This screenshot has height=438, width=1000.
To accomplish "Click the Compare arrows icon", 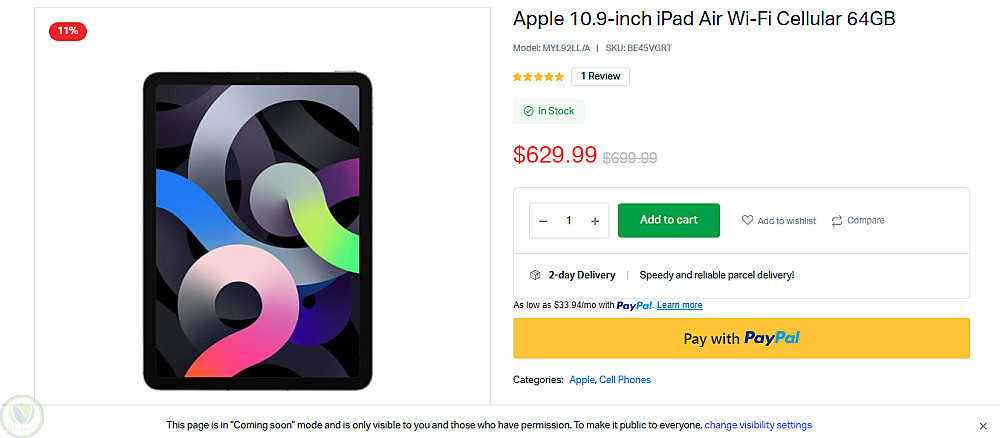I will click(837, 221).
